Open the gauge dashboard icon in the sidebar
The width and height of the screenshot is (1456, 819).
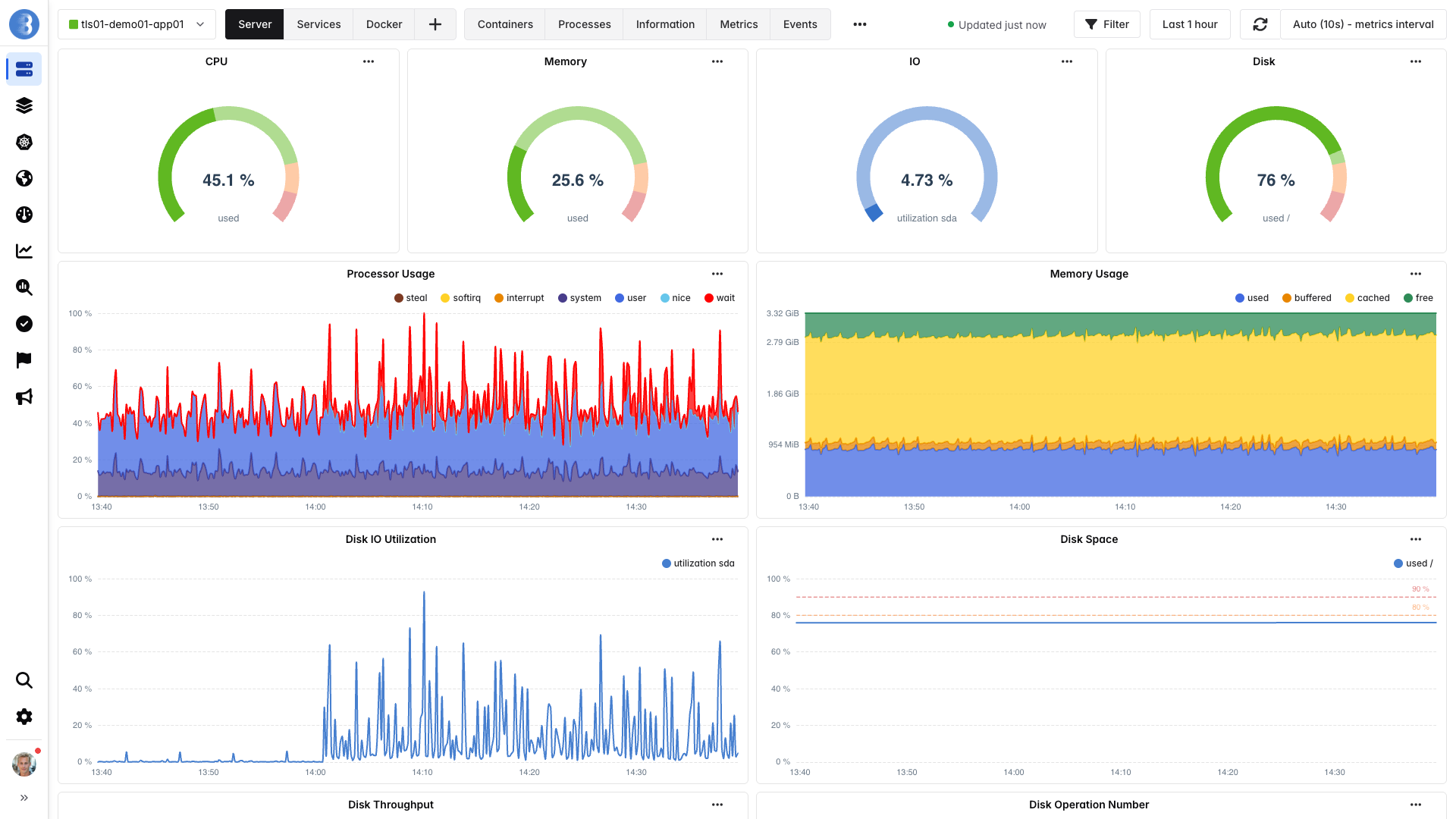(x=24, y=215)
